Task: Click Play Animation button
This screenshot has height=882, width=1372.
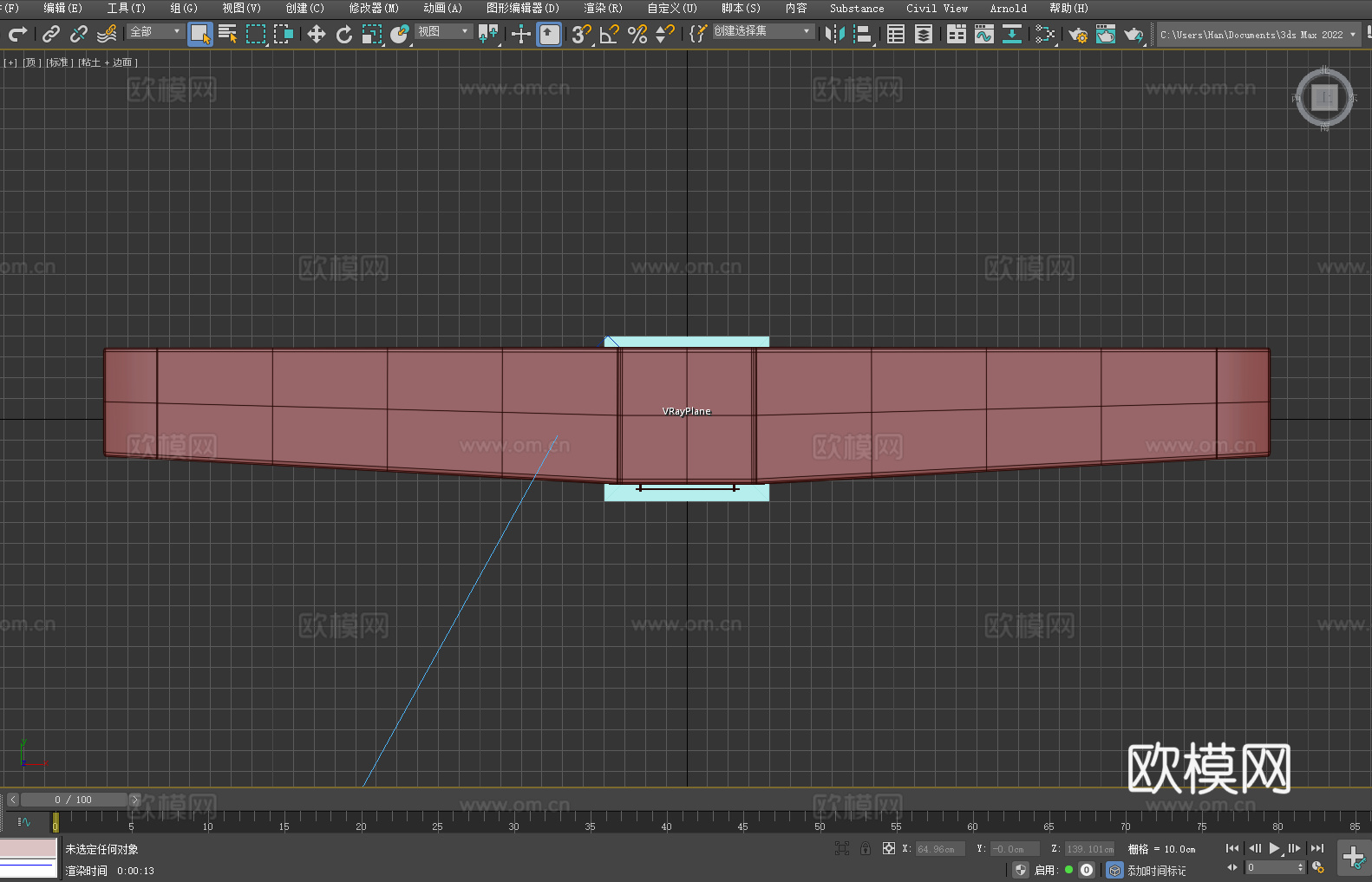Action: coord(1275,848)
